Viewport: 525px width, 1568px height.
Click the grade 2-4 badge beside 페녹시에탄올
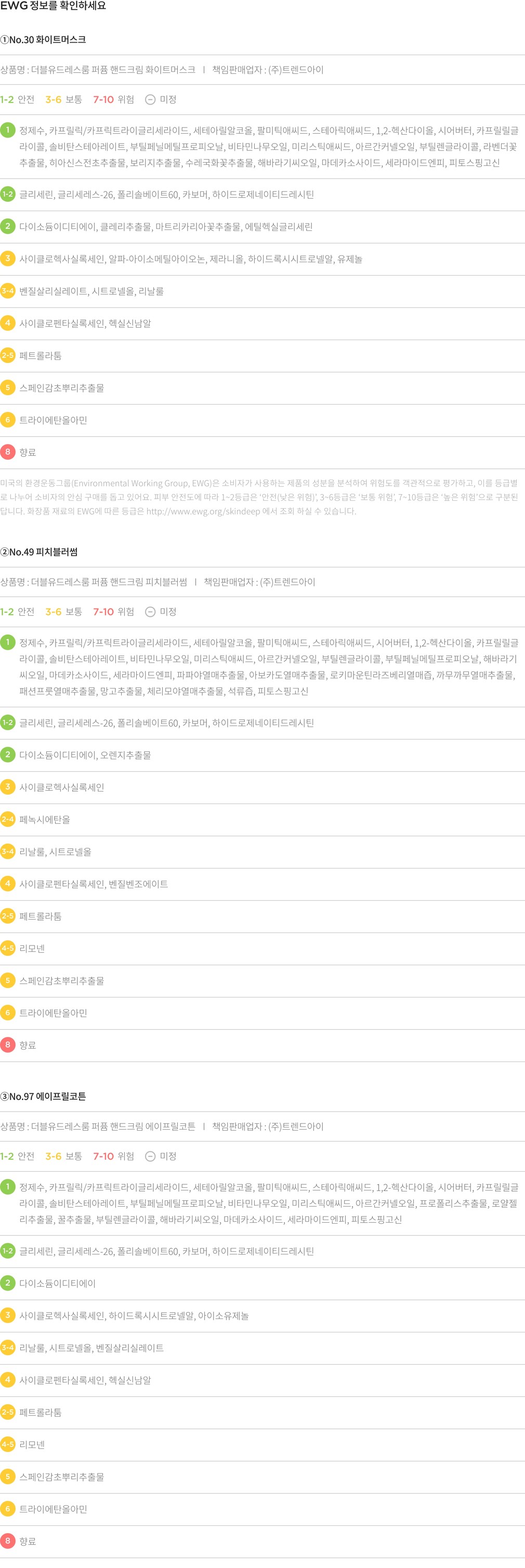tap(8, 819)
